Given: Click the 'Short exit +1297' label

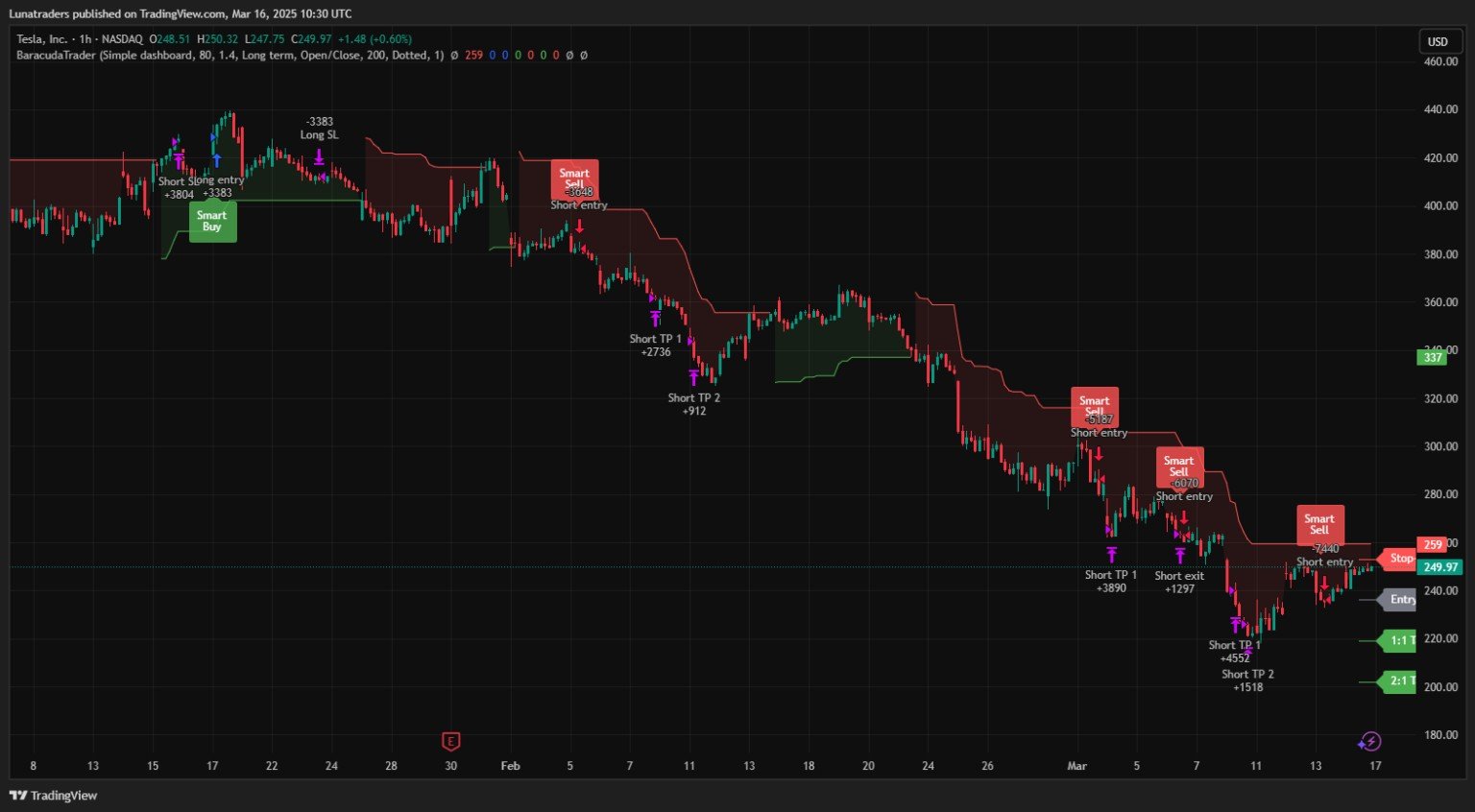Looking at the screenshot, I should [x=1179, y=583].
